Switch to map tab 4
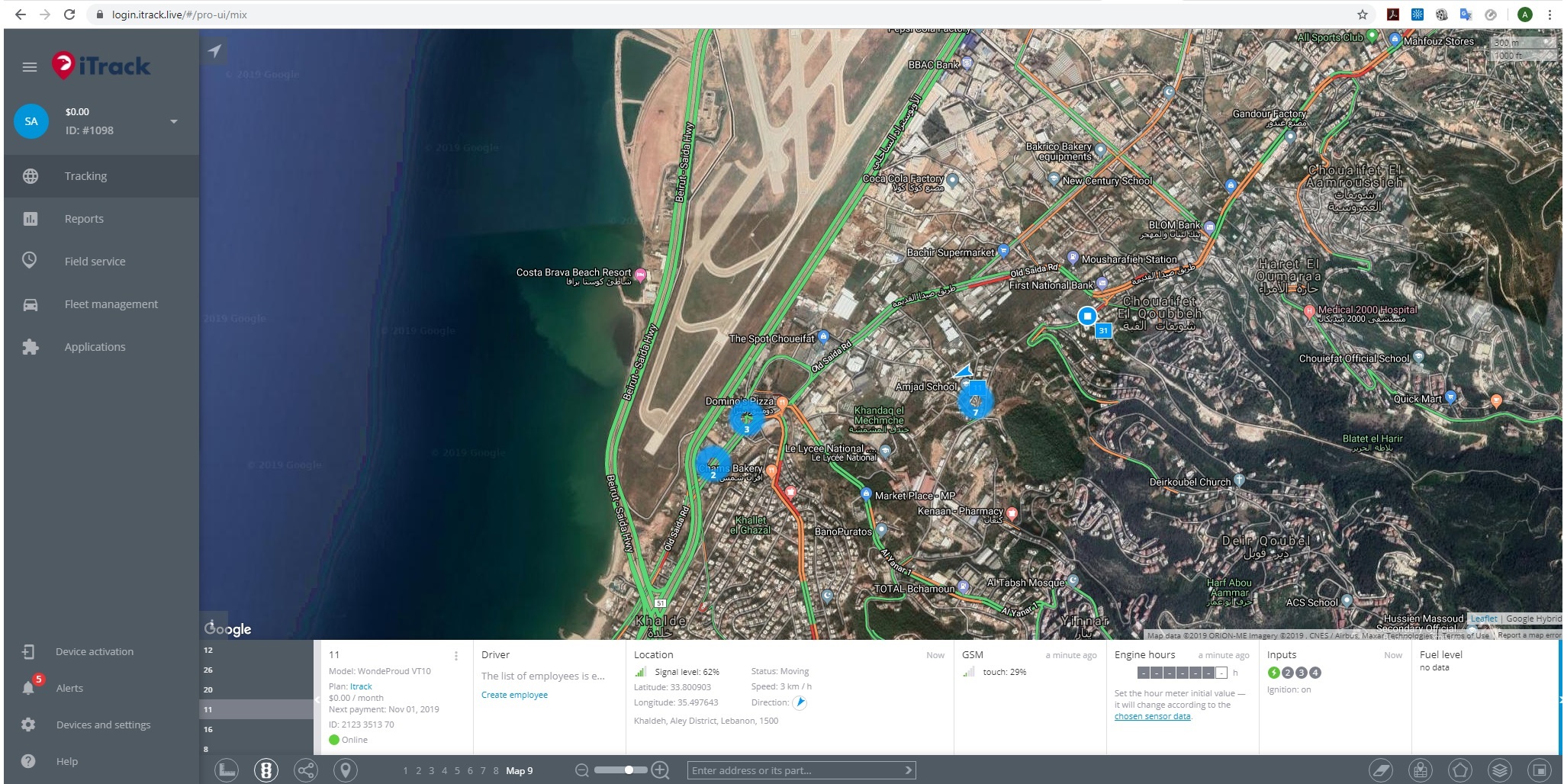The image size is (1564, 784). 444,771
